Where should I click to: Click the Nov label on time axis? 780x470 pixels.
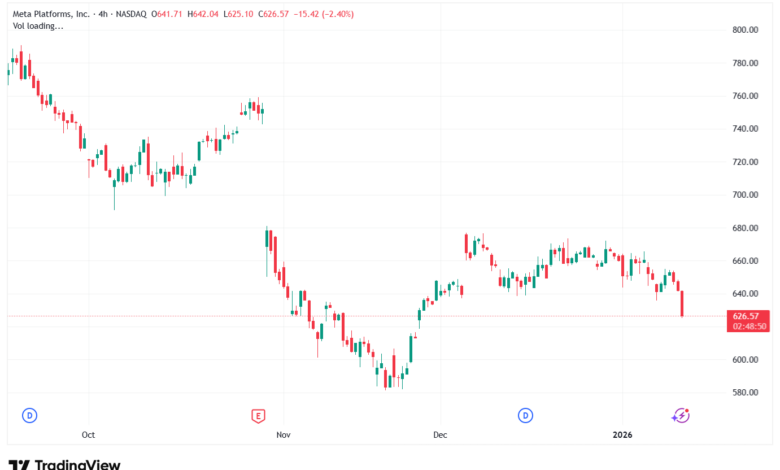point(283,435)
